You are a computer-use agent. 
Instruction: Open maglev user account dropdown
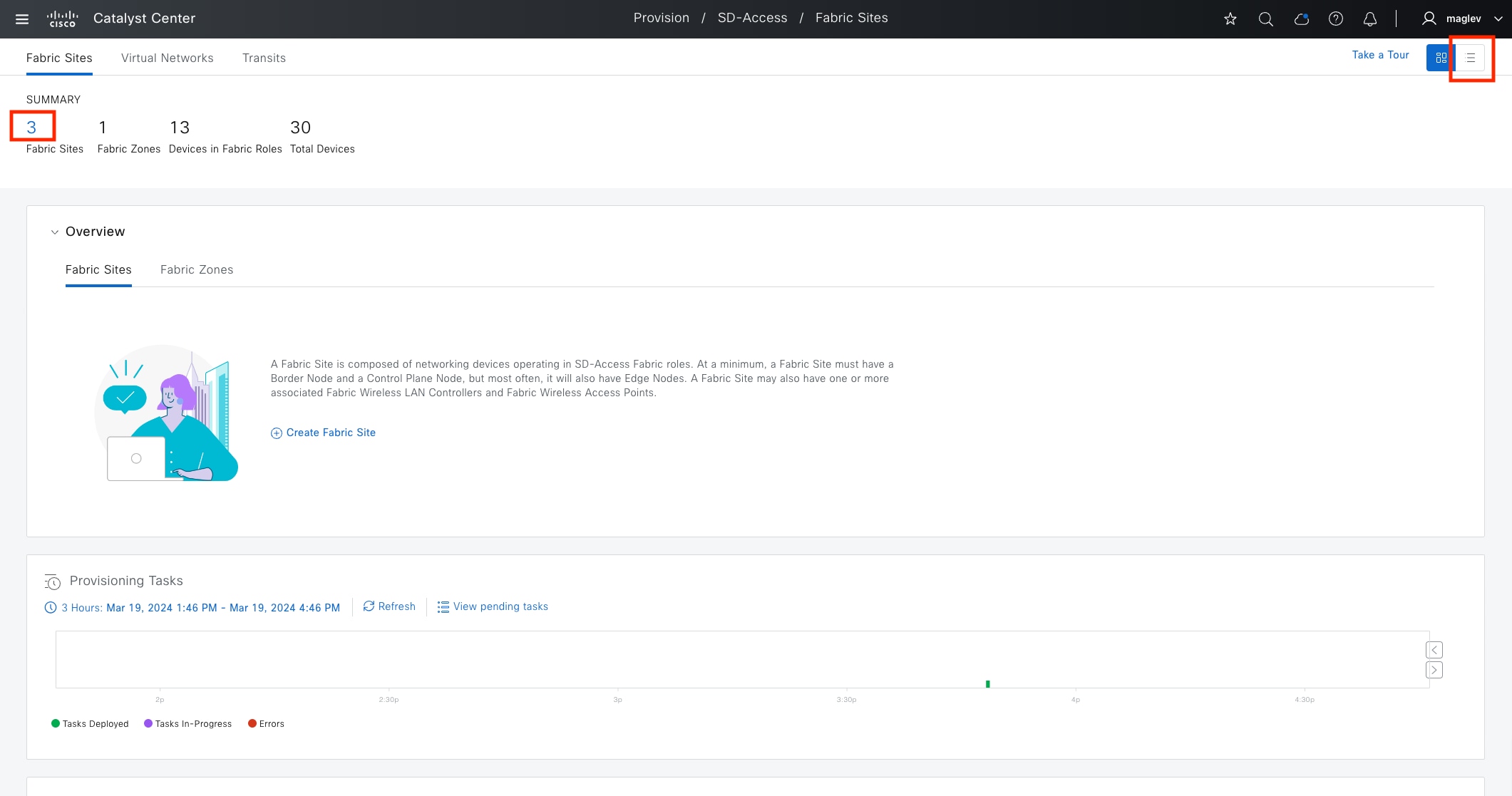click(x=1463, y=19)
